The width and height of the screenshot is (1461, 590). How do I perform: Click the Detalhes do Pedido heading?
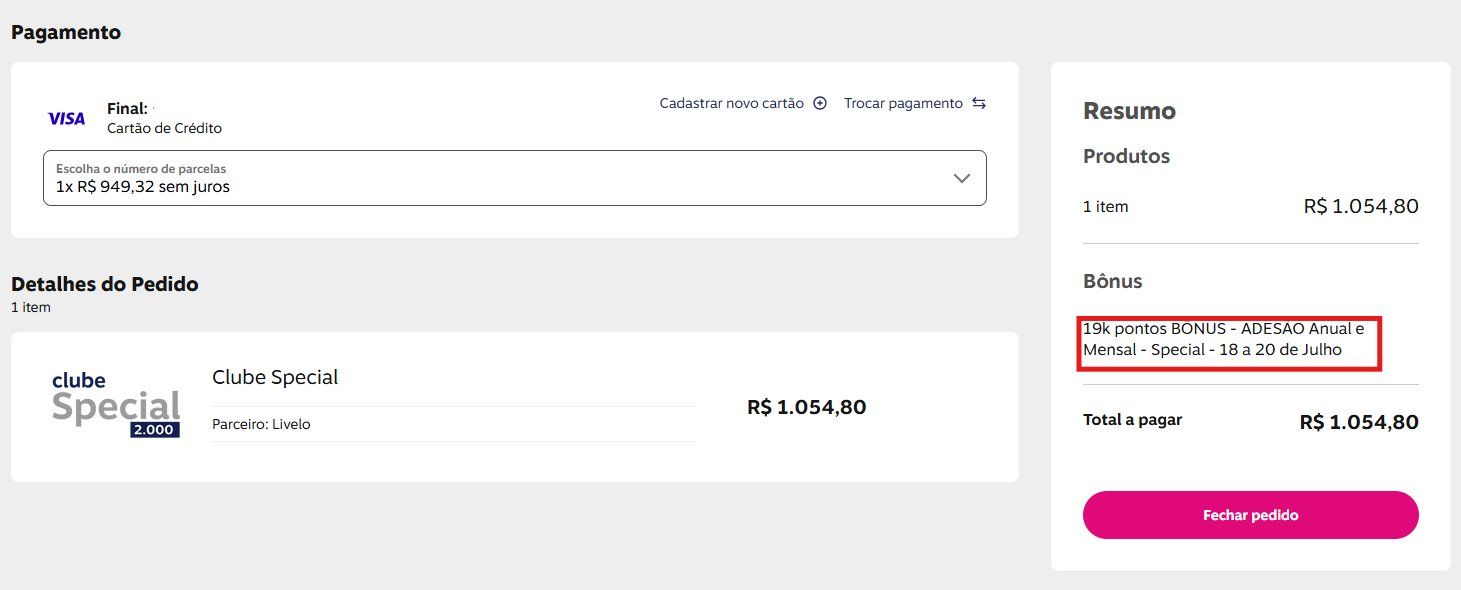coord(105,284)
